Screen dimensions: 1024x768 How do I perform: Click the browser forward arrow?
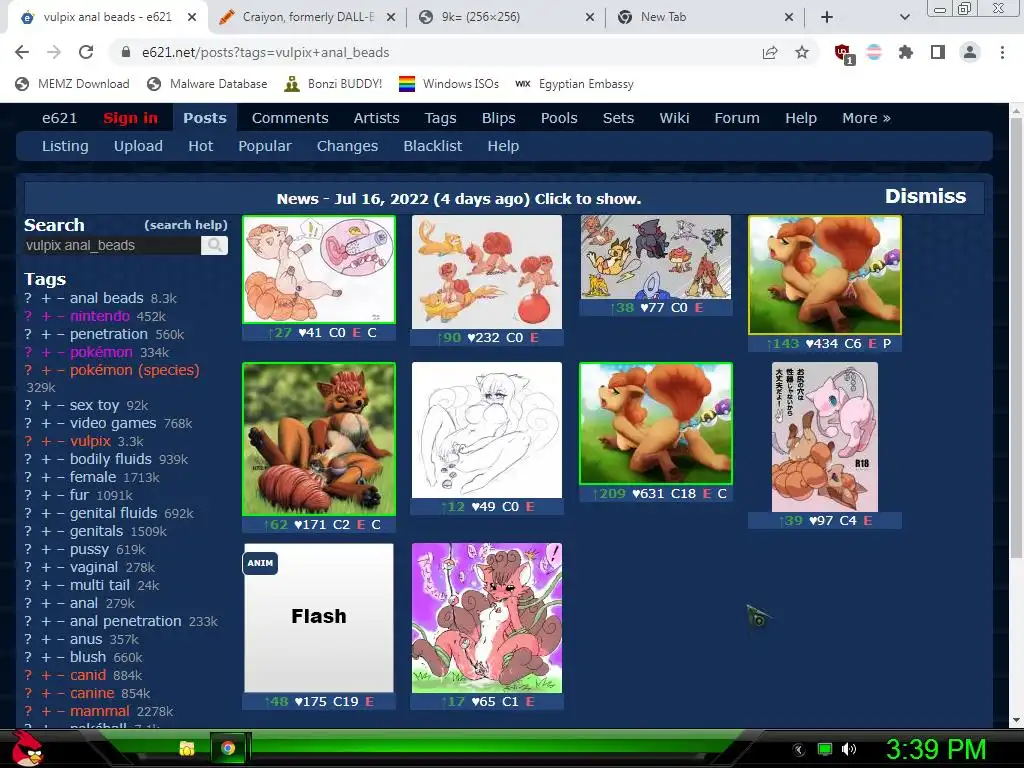tap(54, 52)
